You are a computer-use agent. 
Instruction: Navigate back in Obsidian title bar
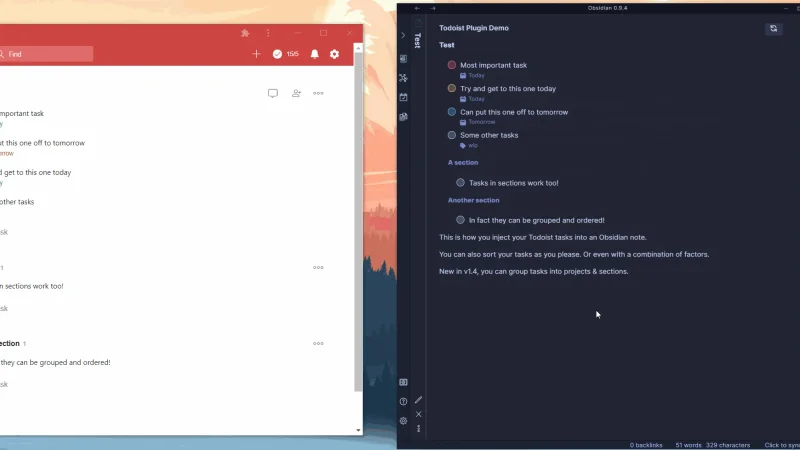417,8
